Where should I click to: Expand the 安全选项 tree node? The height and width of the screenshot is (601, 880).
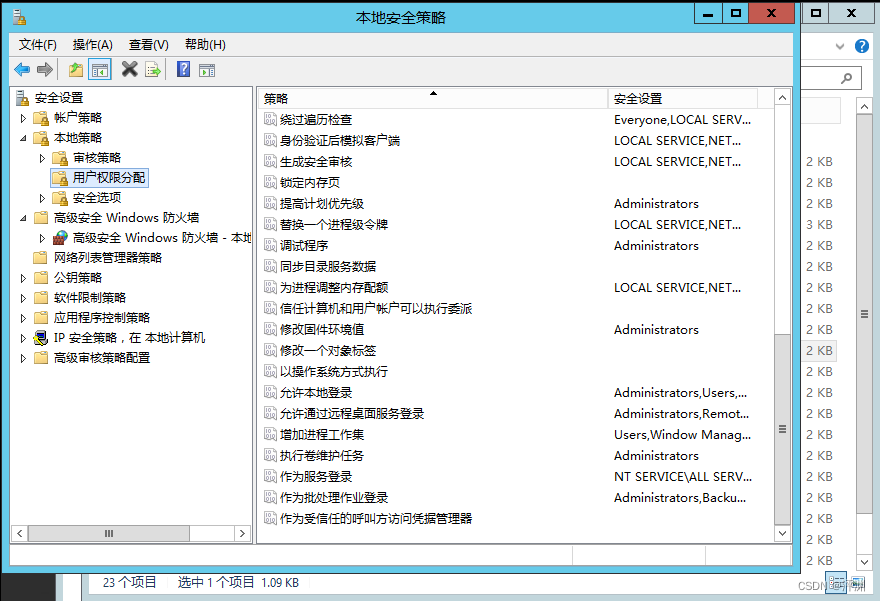click(x=42, y=198)
